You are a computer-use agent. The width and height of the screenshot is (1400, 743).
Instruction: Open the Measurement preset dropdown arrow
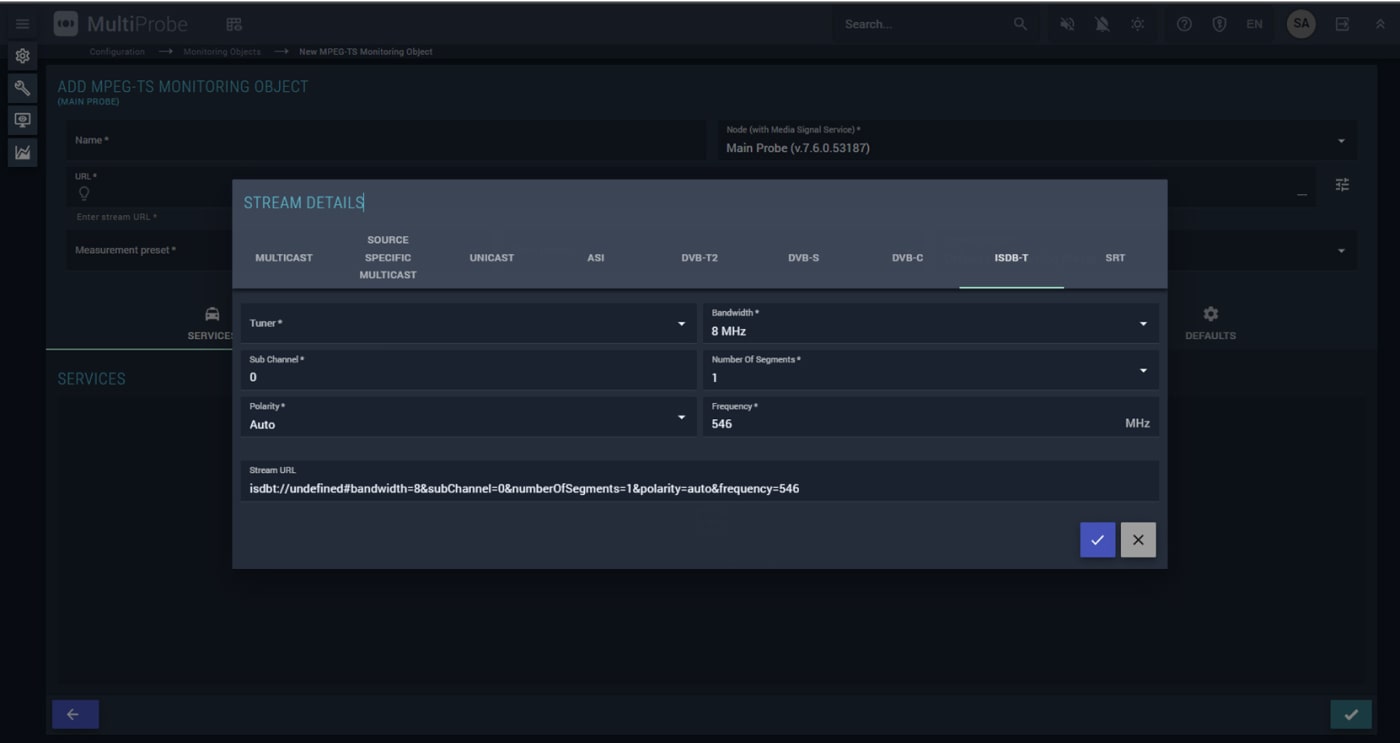1342,251
